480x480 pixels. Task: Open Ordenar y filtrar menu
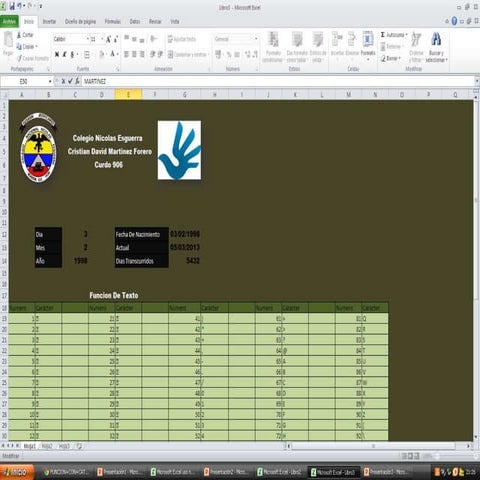tap(416, 47)
